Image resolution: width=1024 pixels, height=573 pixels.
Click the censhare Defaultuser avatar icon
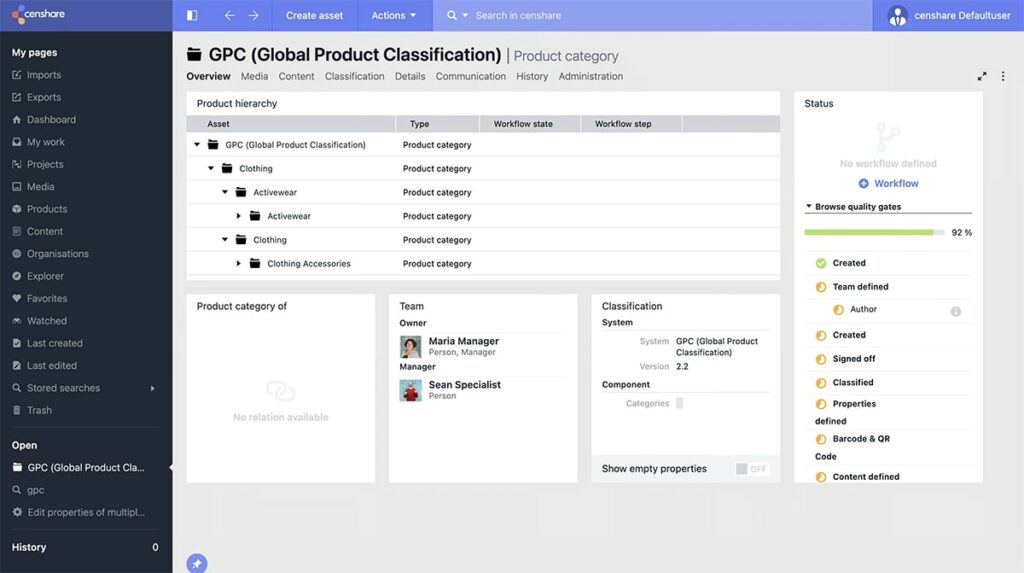click(x=897, y=15)
